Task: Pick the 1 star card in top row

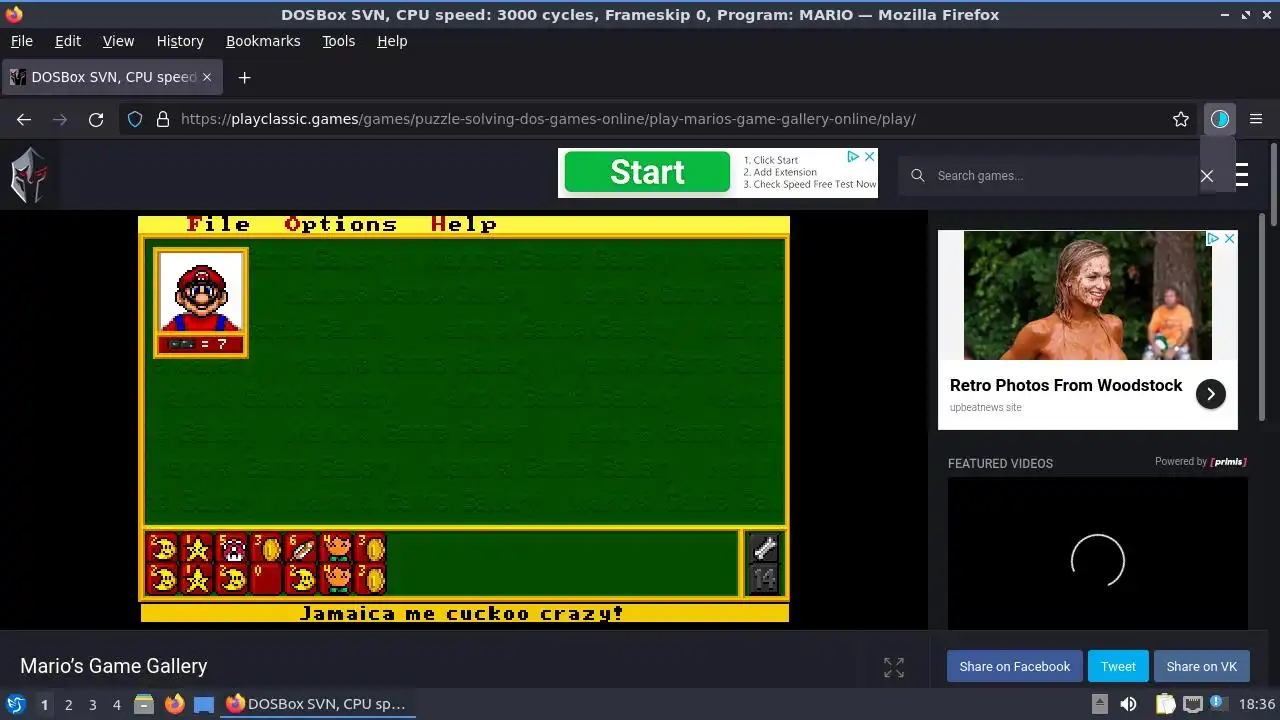Action: [x=197, y=548]
